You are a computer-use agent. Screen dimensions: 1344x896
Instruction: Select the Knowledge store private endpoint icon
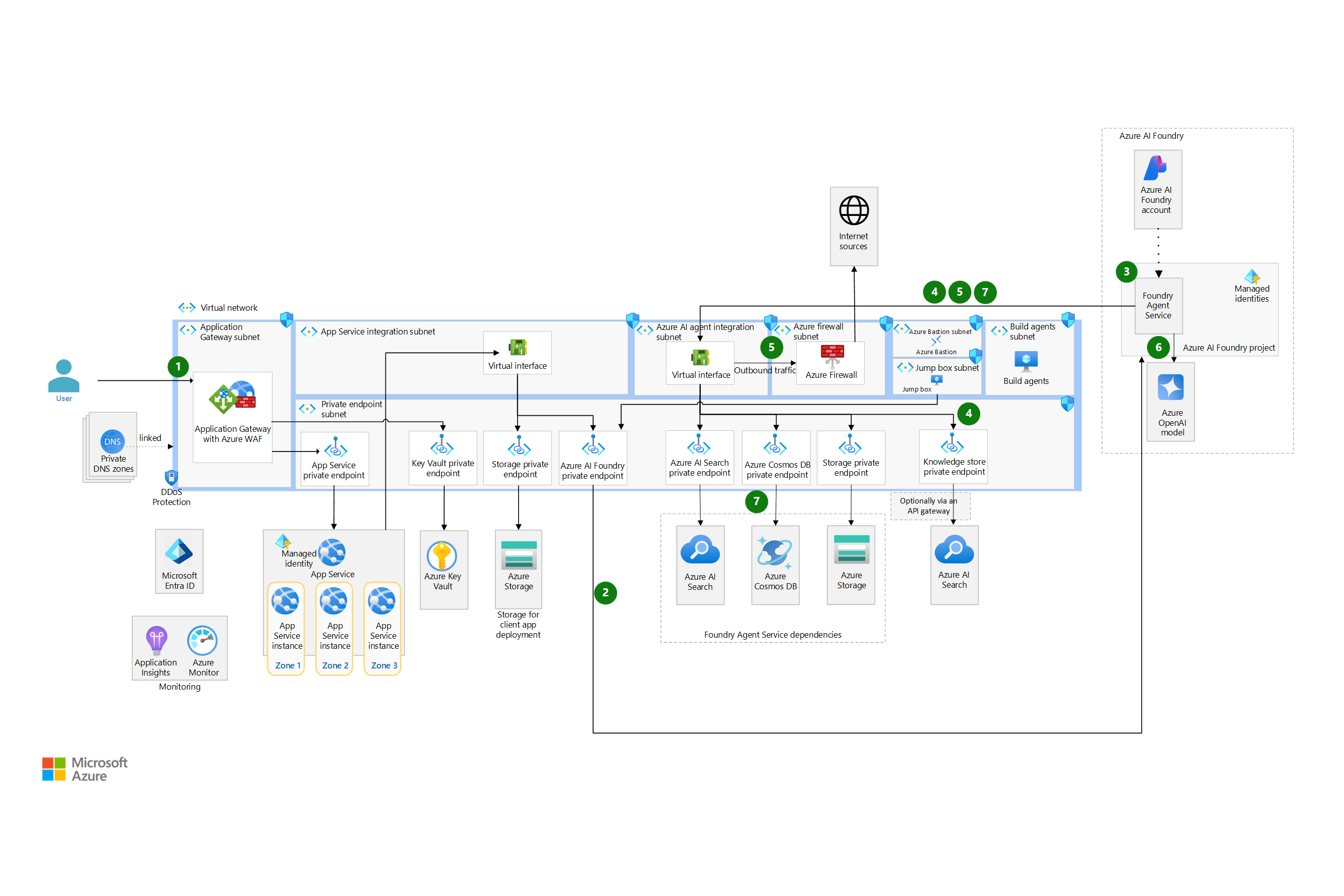(952, 444)
